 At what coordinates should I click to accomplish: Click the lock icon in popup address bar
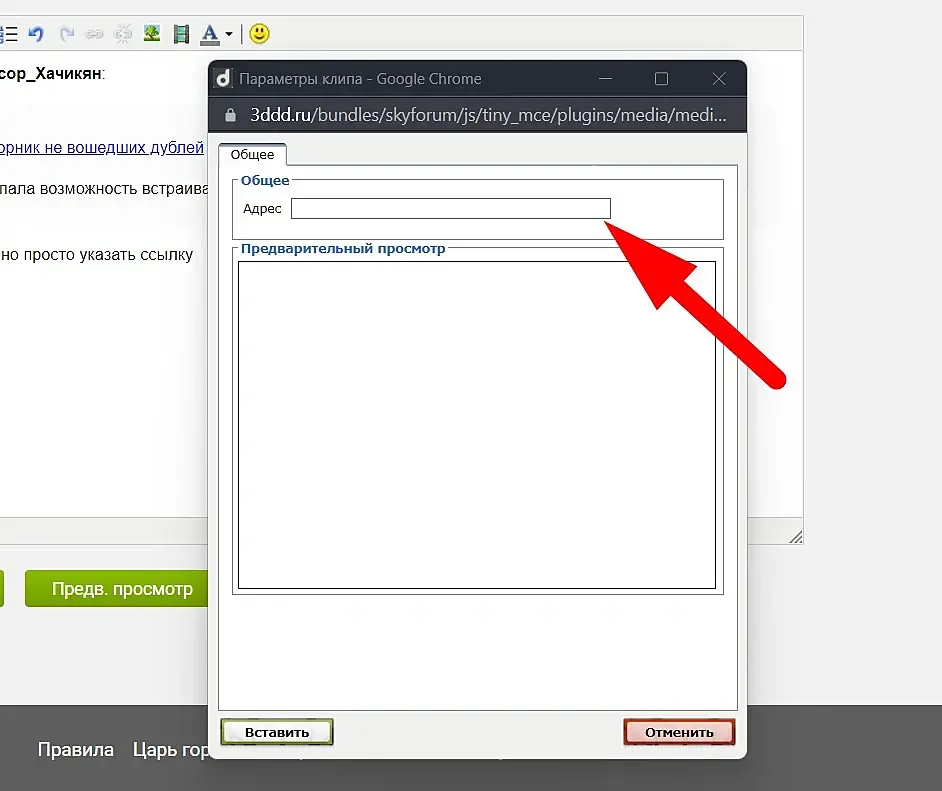[x=230, y=115]
